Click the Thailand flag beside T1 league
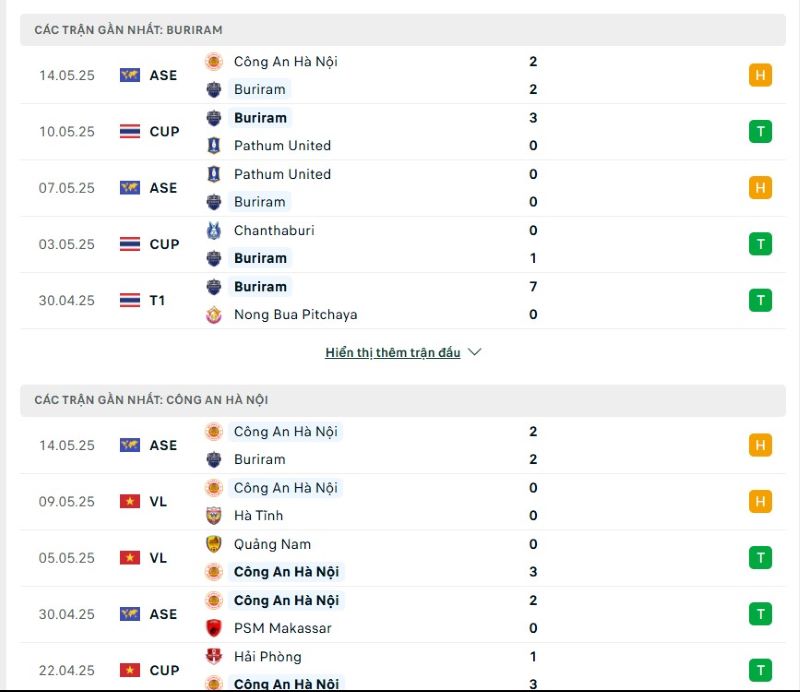 tap(130, 300)
